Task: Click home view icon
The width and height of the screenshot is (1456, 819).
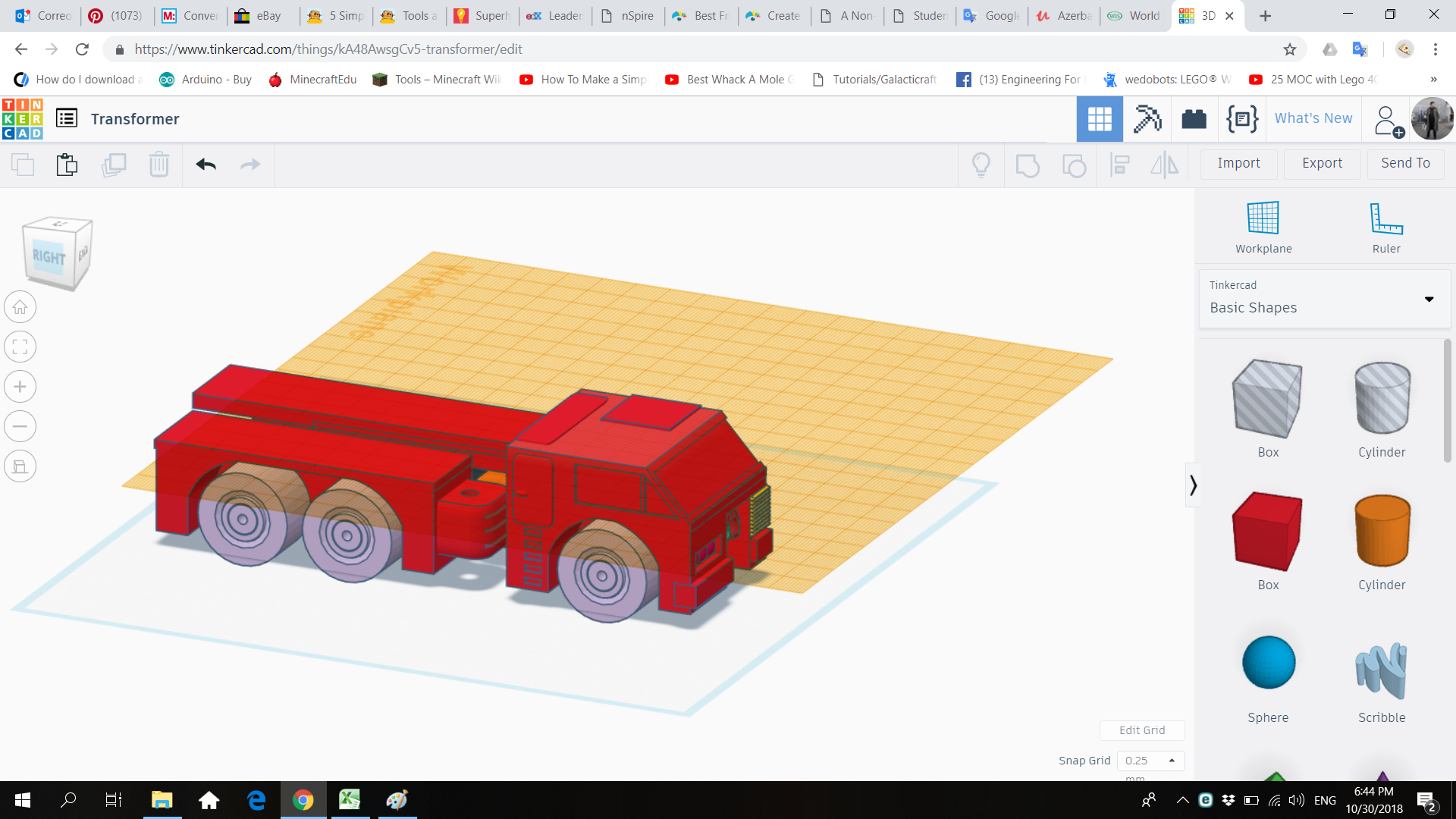Action: click(20, 308)
